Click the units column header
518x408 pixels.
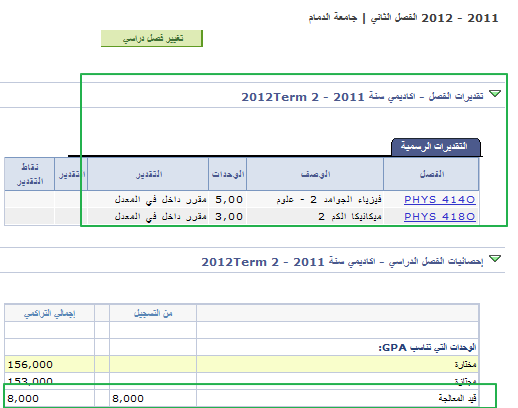coord(228,174)
